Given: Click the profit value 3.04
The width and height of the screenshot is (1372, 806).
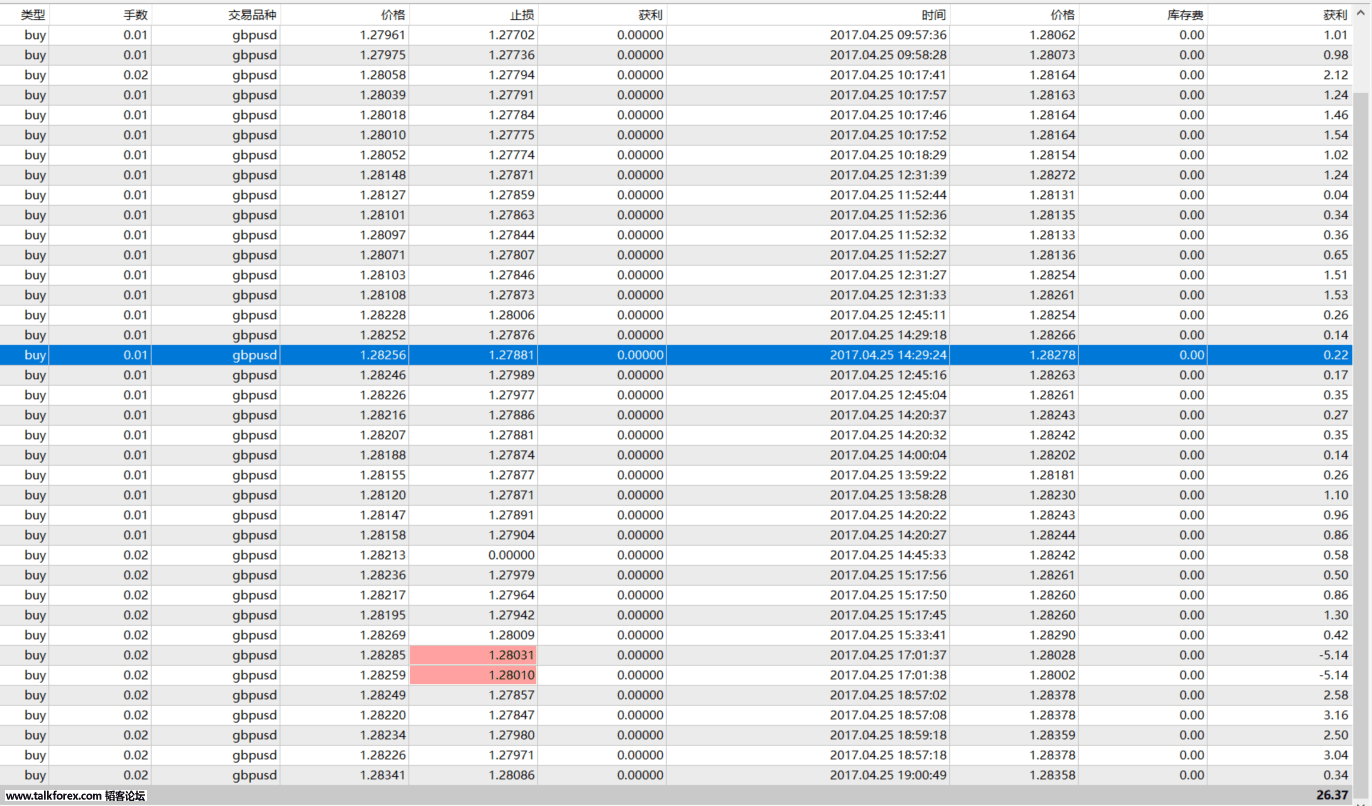Looking at the screenshot, I should [1335, 755].
